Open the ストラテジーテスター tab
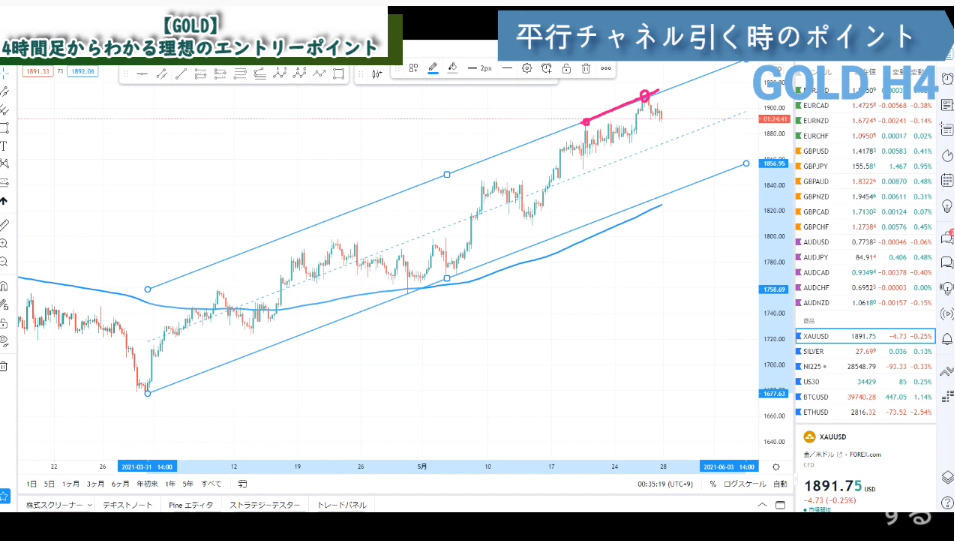The width and height of the screenshot is (955, 541). (x=264, y=505)
